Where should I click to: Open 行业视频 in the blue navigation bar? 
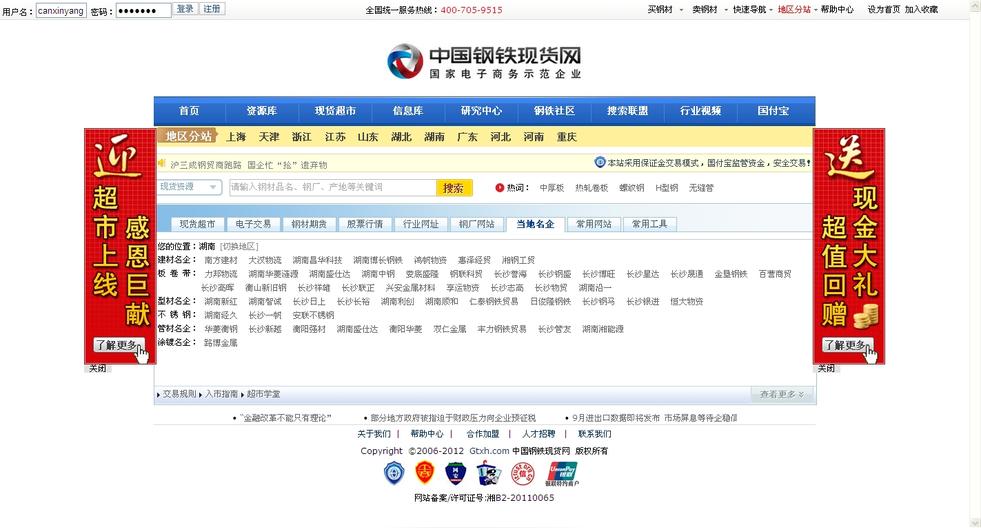pos(701,111)
